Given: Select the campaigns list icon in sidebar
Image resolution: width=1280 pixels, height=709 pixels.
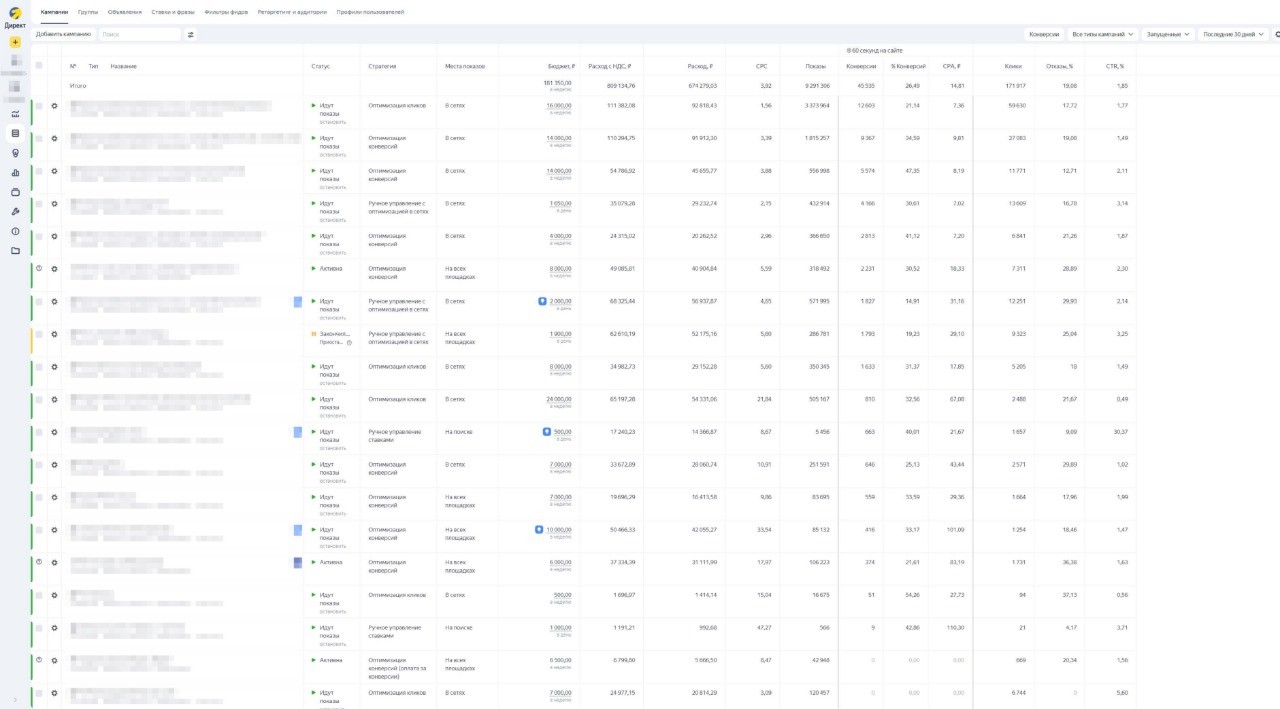Looking at the screenshot, I should [x=15, y=133].
